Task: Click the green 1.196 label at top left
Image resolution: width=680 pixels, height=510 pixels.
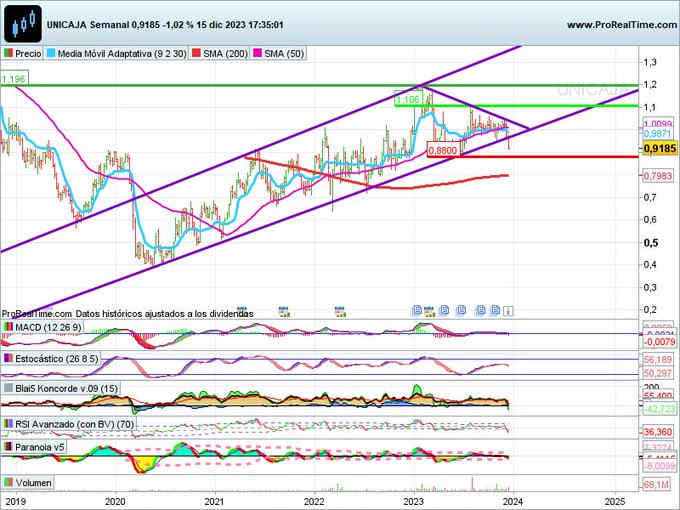Action: (x=14, y=79)
